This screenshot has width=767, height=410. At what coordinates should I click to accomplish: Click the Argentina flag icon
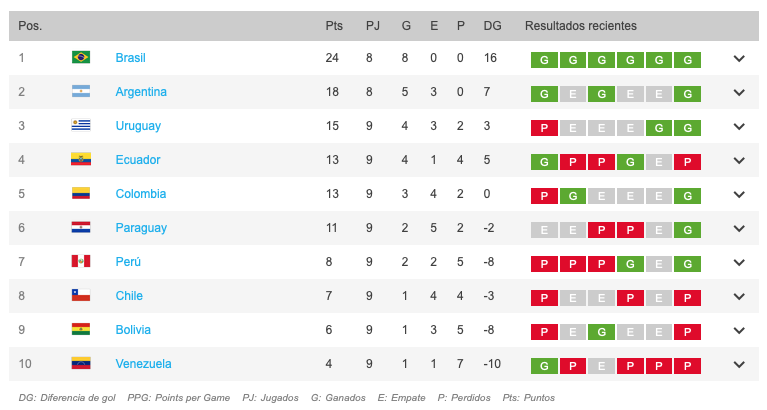(x=81, y=92)
